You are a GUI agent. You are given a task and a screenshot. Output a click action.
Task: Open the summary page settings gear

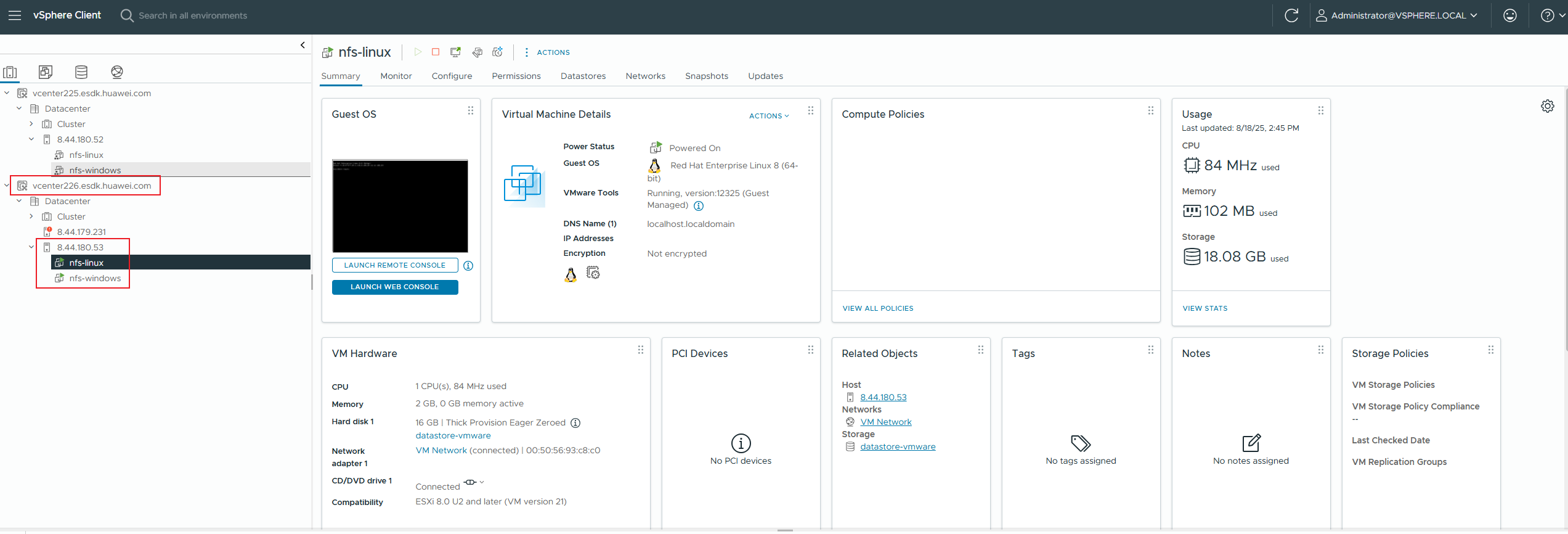pos(1547,106)
